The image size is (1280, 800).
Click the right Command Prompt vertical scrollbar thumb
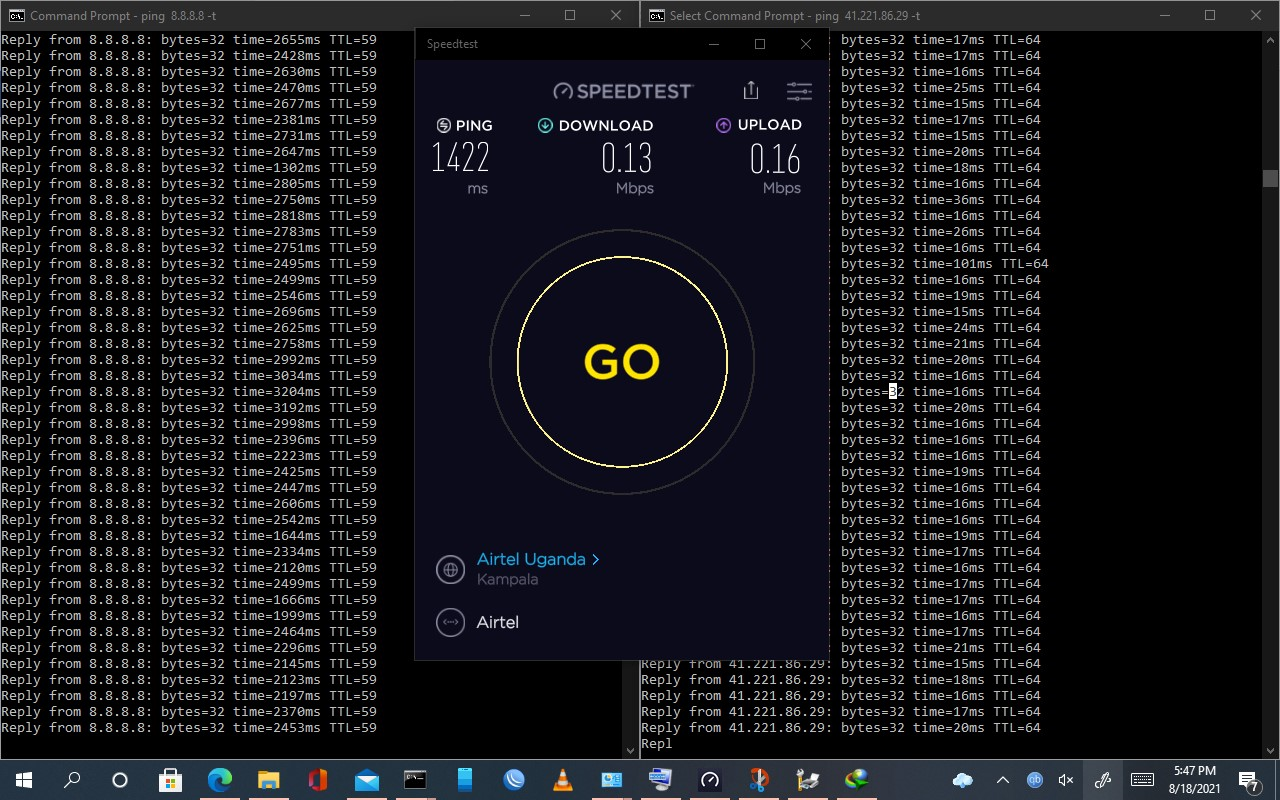[x=1270, y=178]
